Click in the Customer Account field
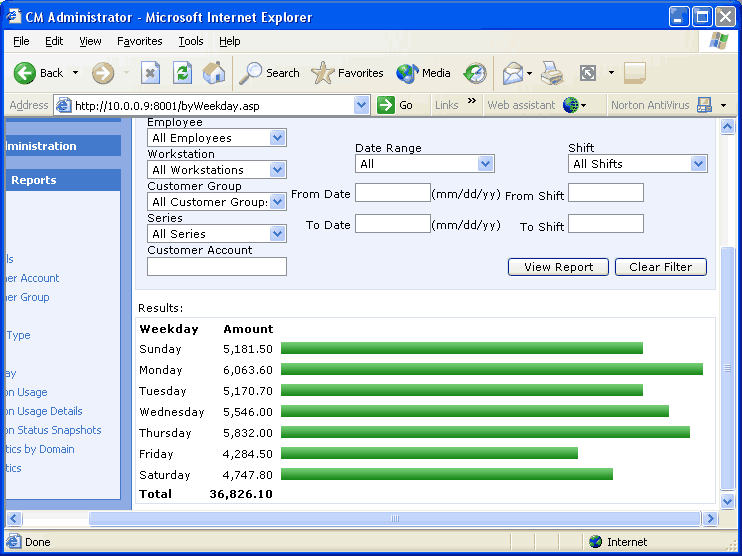 (217, 266)
